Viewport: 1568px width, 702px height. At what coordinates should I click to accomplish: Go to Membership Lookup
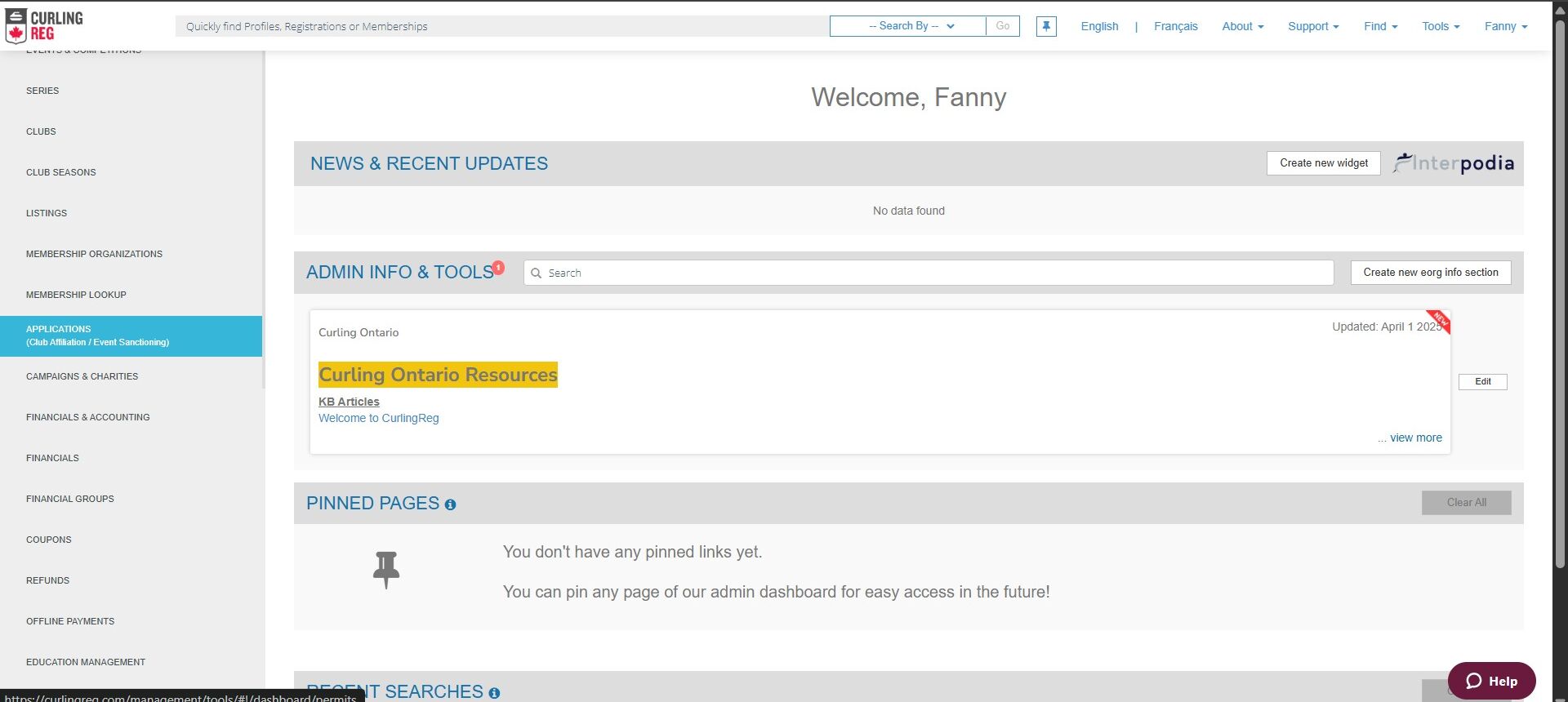[x=131, y=295]
